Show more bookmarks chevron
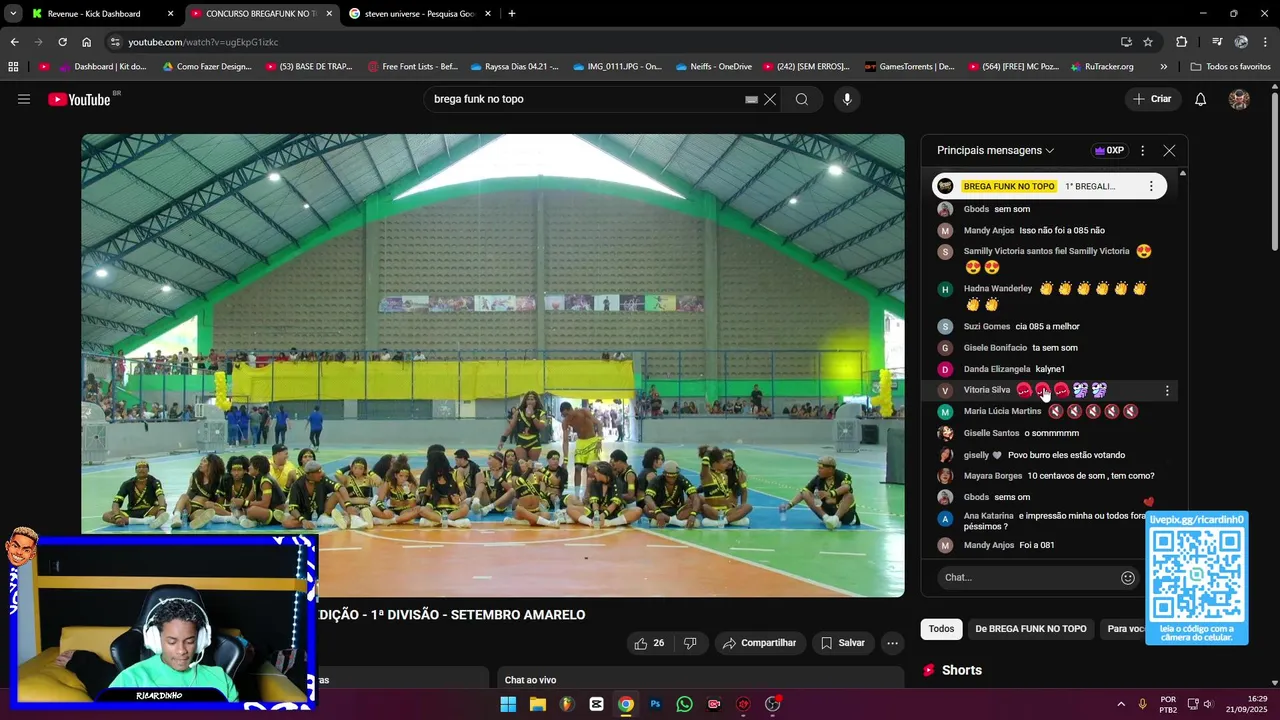 pos(1163,67)
